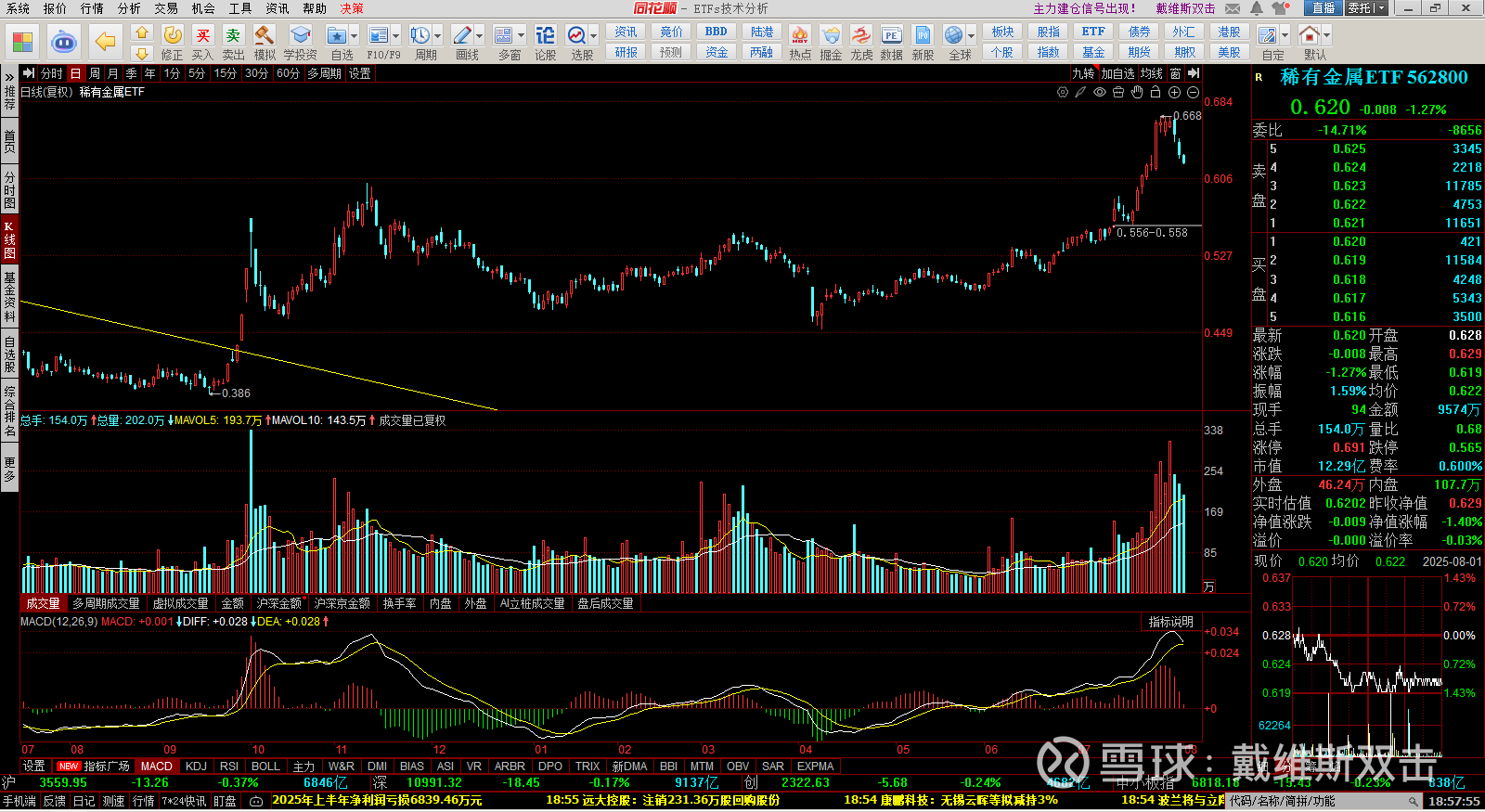Click the chart zoom-in plus icon
The image size is (1485, 812).
click(x=1174, y=92)
